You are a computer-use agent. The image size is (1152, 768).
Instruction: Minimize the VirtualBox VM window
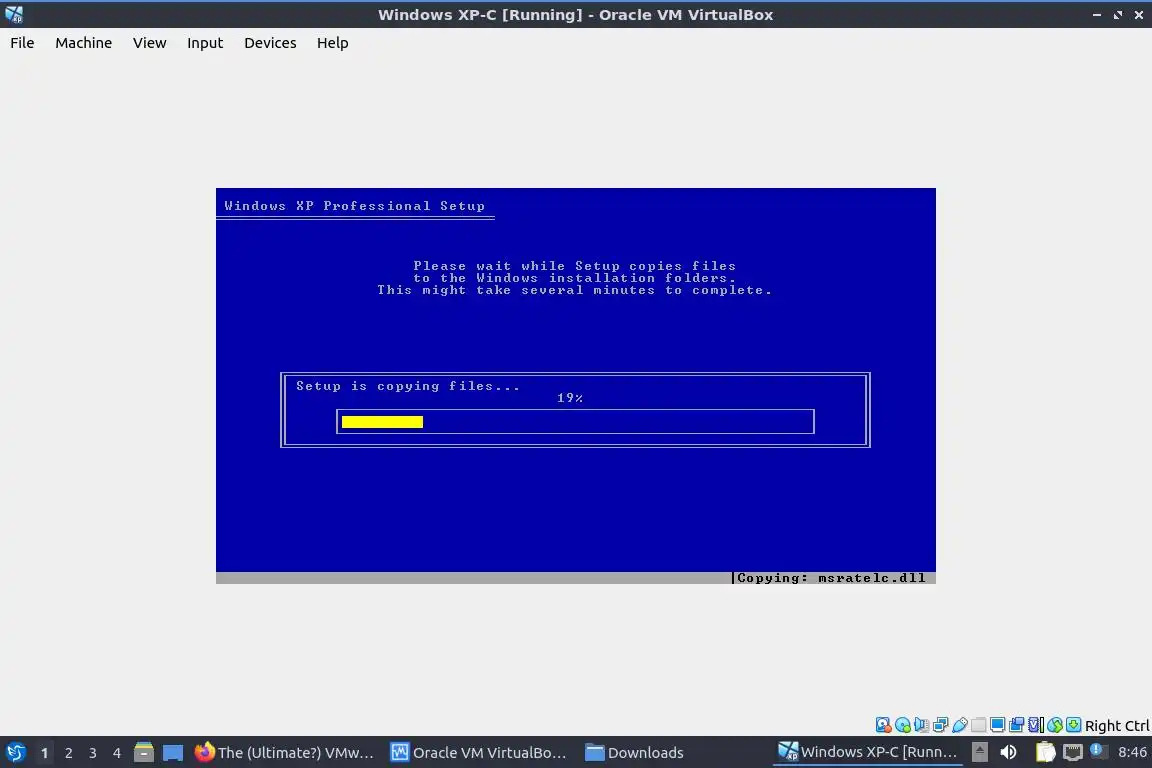tap(1097, 15)
